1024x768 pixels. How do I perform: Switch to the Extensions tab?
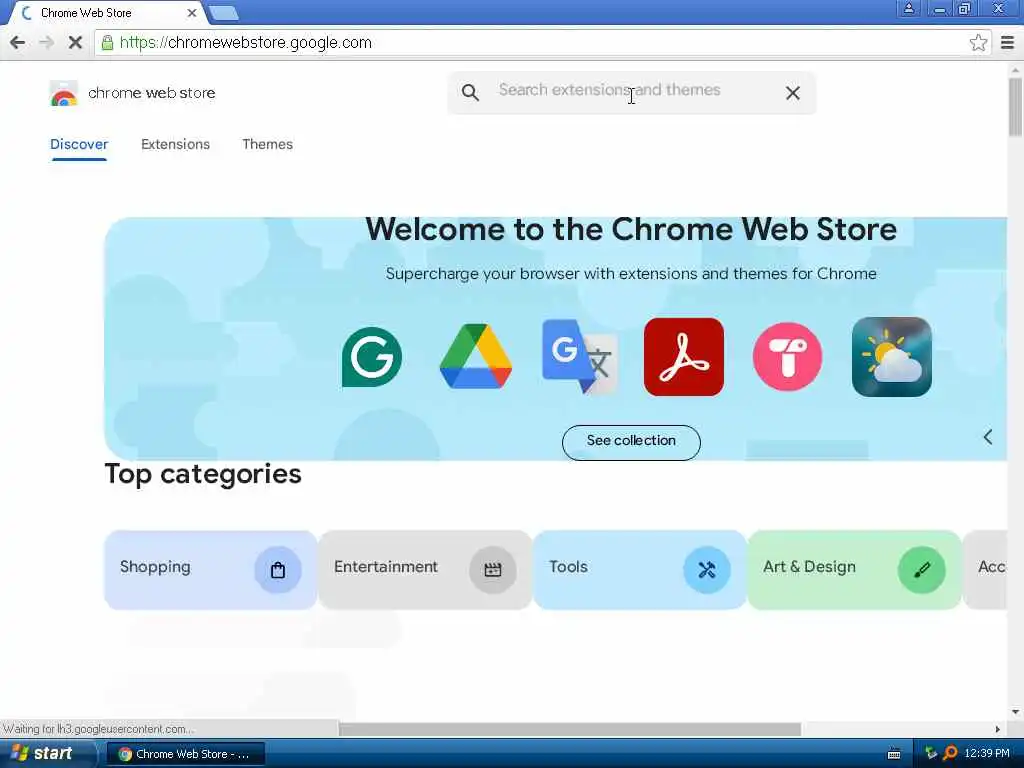coord(175,144)
